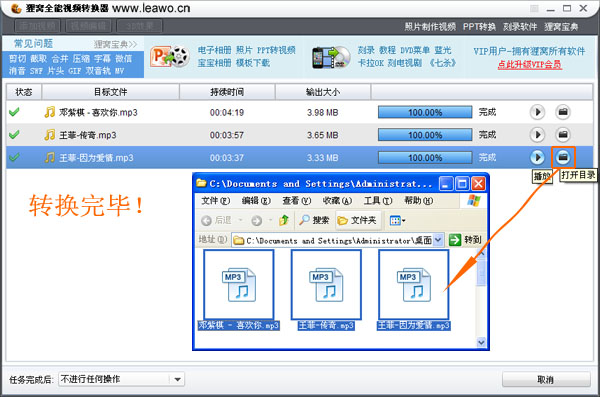This screenshot has height=397, width=600.
Task: Open 刻录软件 in top bar
Action: tap(520, 26)
